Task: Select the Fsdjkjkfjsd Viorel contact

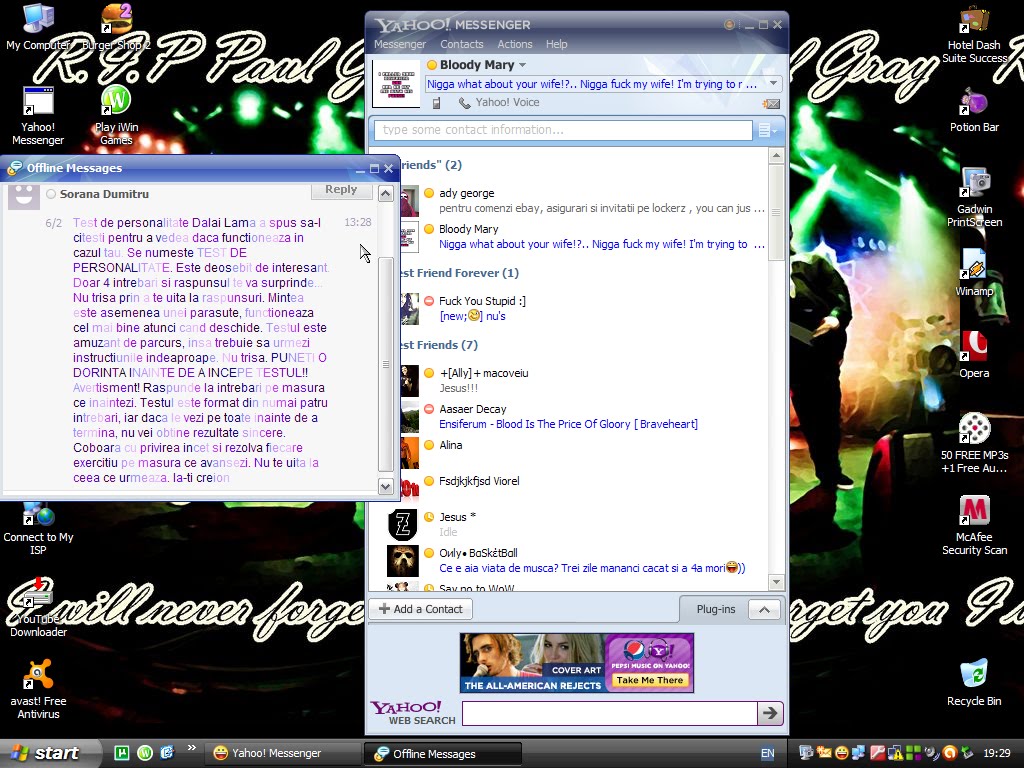Action: click(x=583, y=488)
